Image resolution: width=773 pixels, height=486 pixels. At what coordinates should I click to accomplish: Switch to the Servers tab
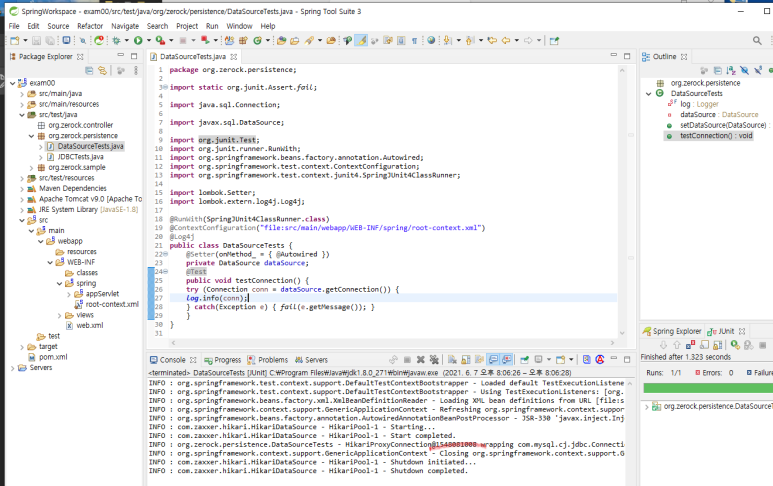[311, 360]
